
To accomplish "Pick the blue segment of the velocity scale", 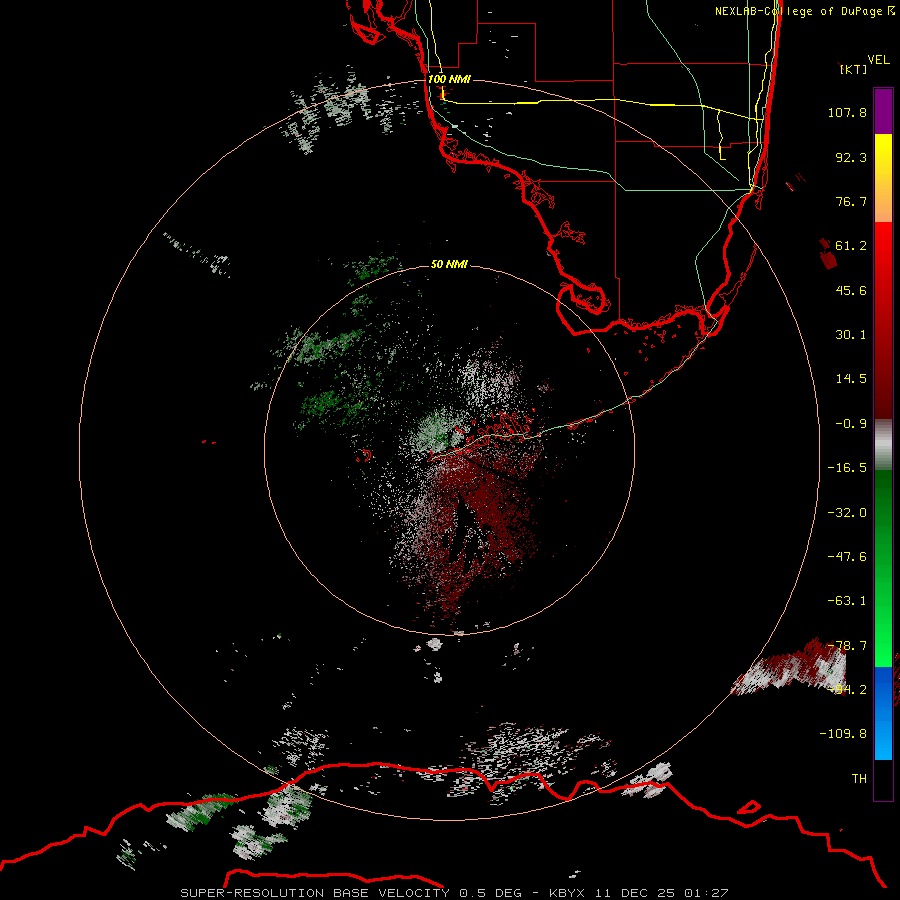I will (883, 713).
